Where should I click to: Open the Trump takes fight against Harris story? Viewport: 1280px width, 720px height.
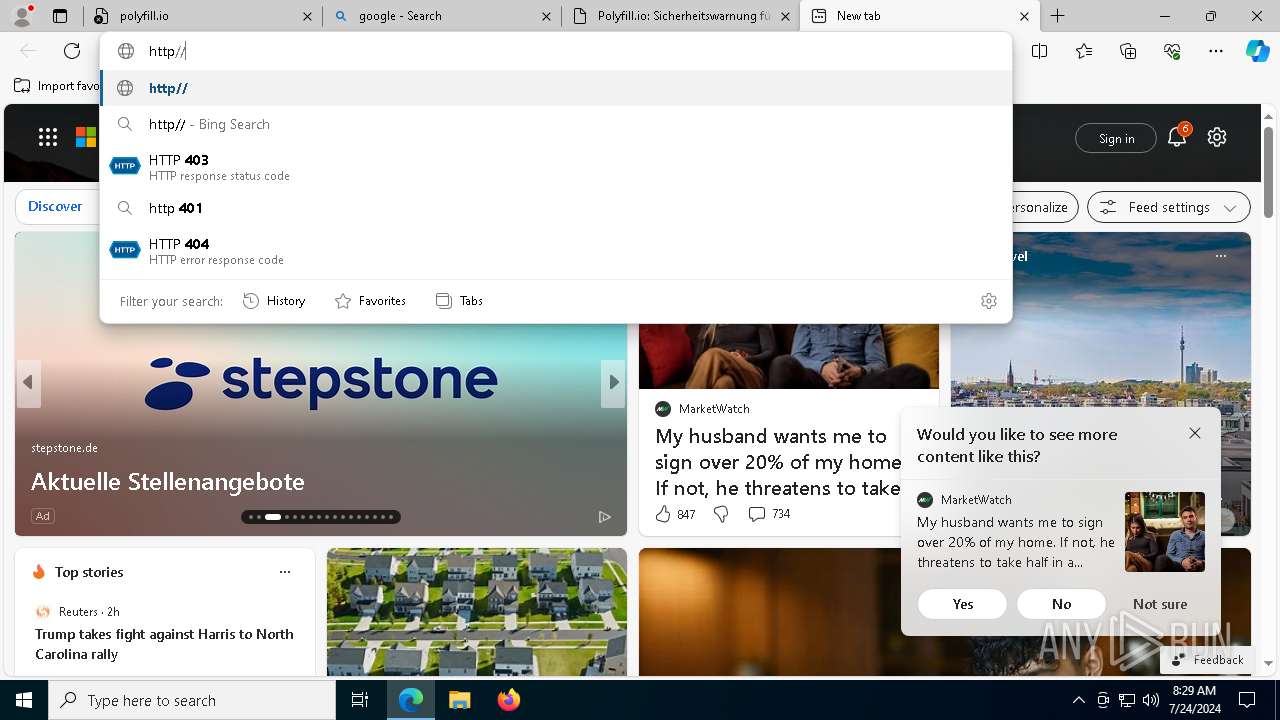164,644
